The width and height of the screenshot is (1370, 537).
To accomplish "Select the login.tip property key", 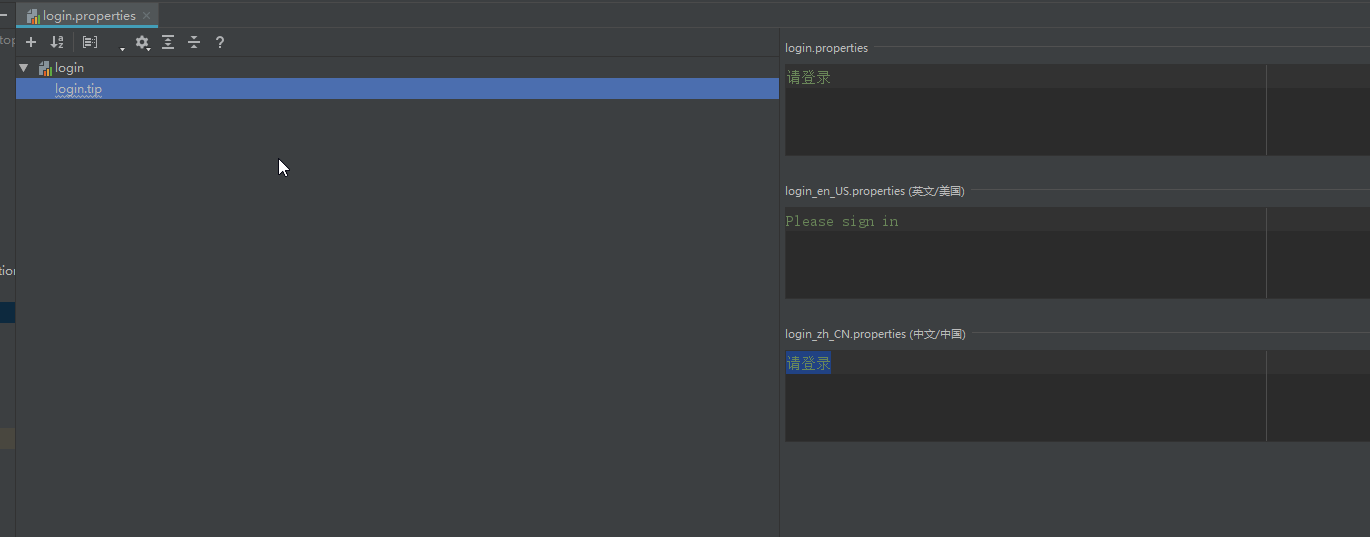I will click(78, 89).
